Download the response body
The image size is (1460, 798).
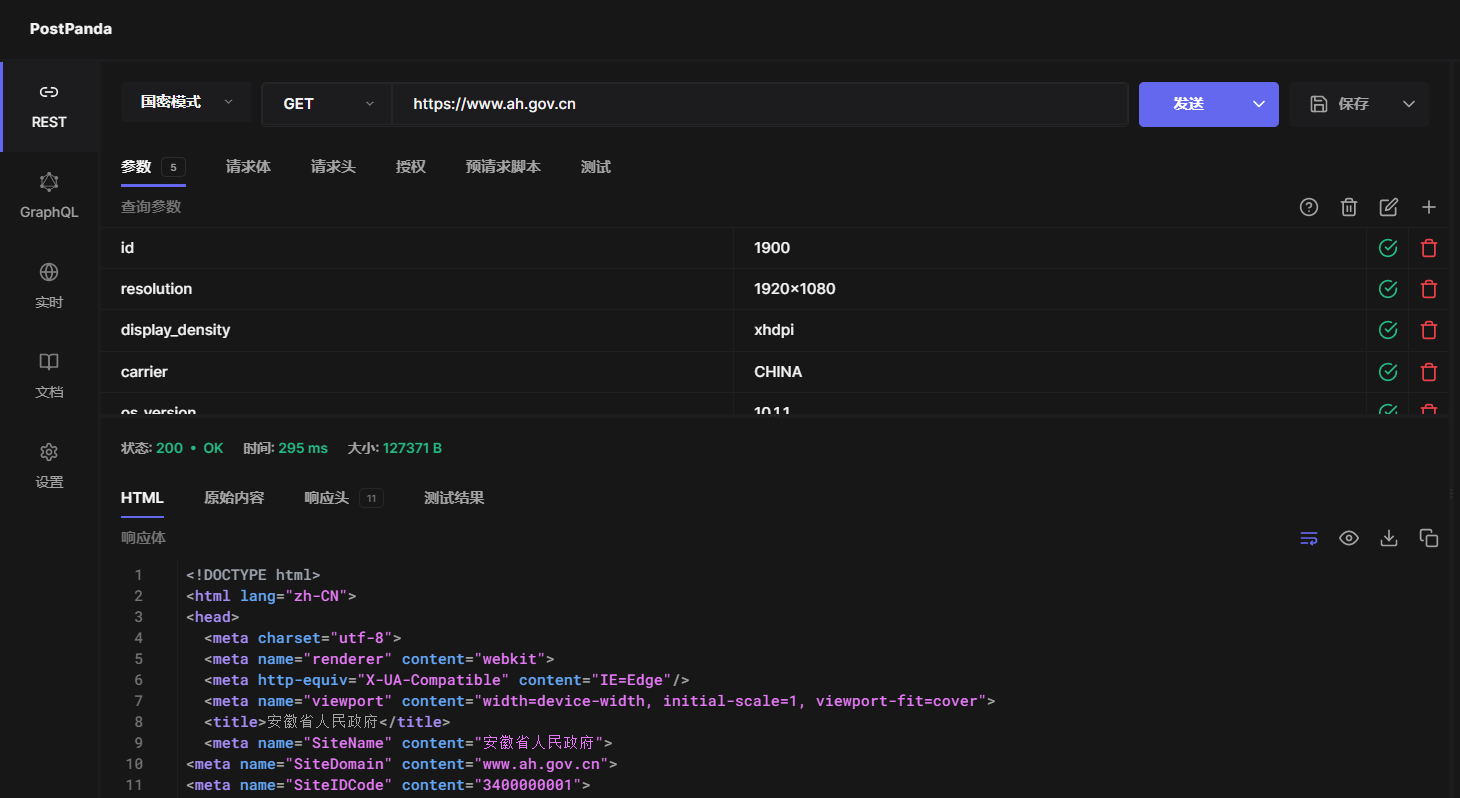[1389, 537]
